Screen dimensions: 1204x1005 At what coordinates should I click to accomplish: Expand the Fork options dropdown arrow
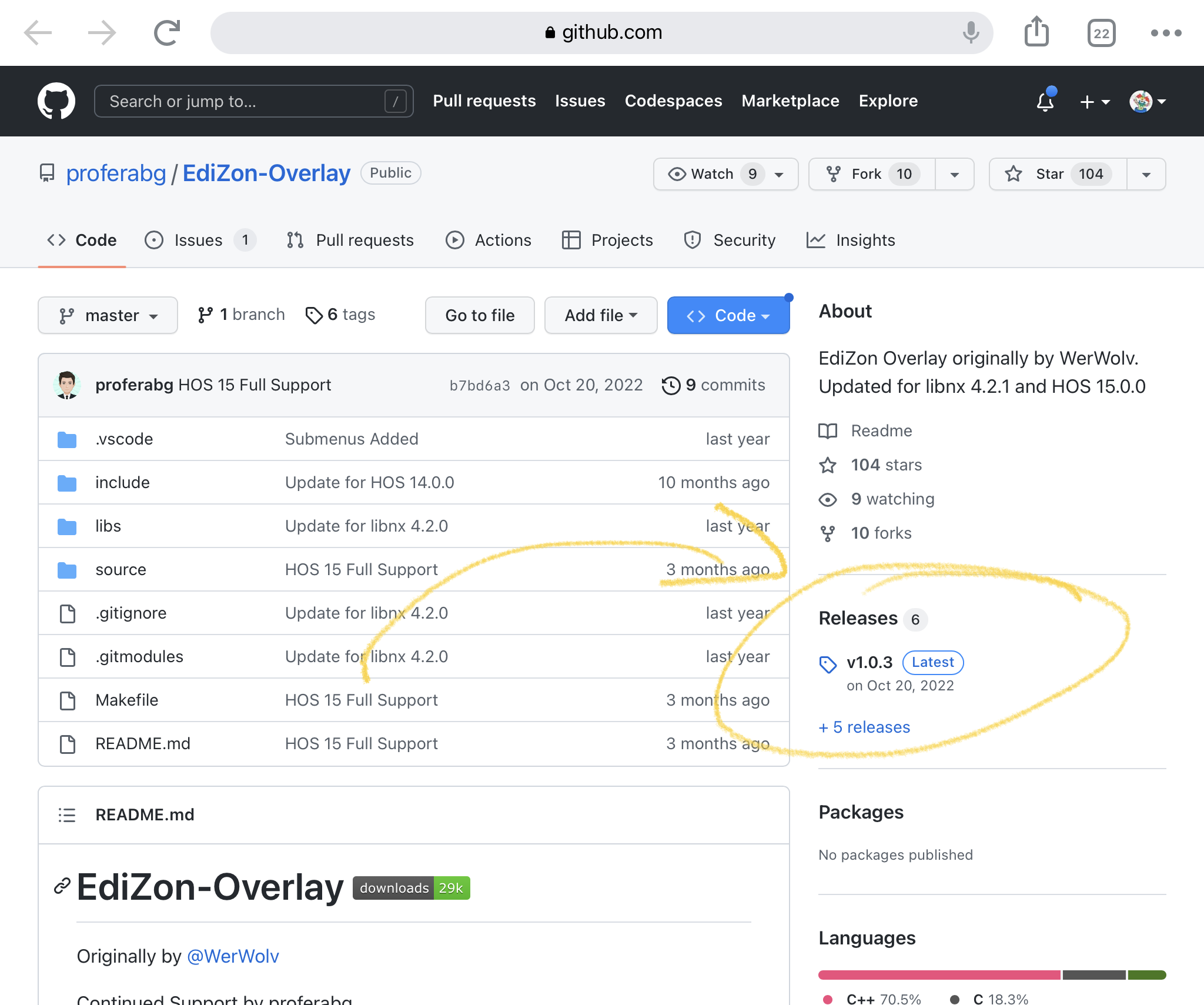(x=955, y=174)
